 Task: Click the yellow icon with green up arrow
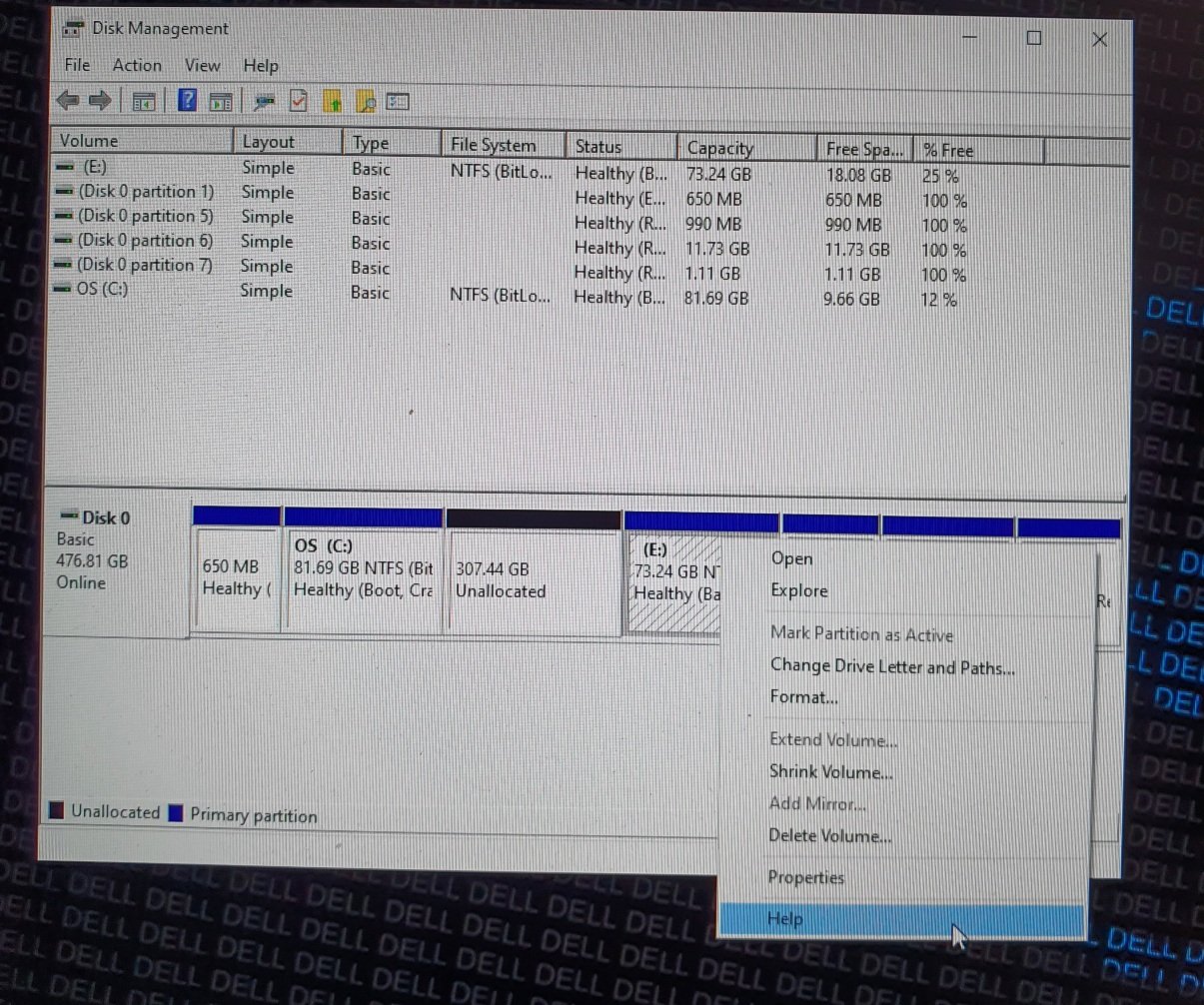click(333, 101)
